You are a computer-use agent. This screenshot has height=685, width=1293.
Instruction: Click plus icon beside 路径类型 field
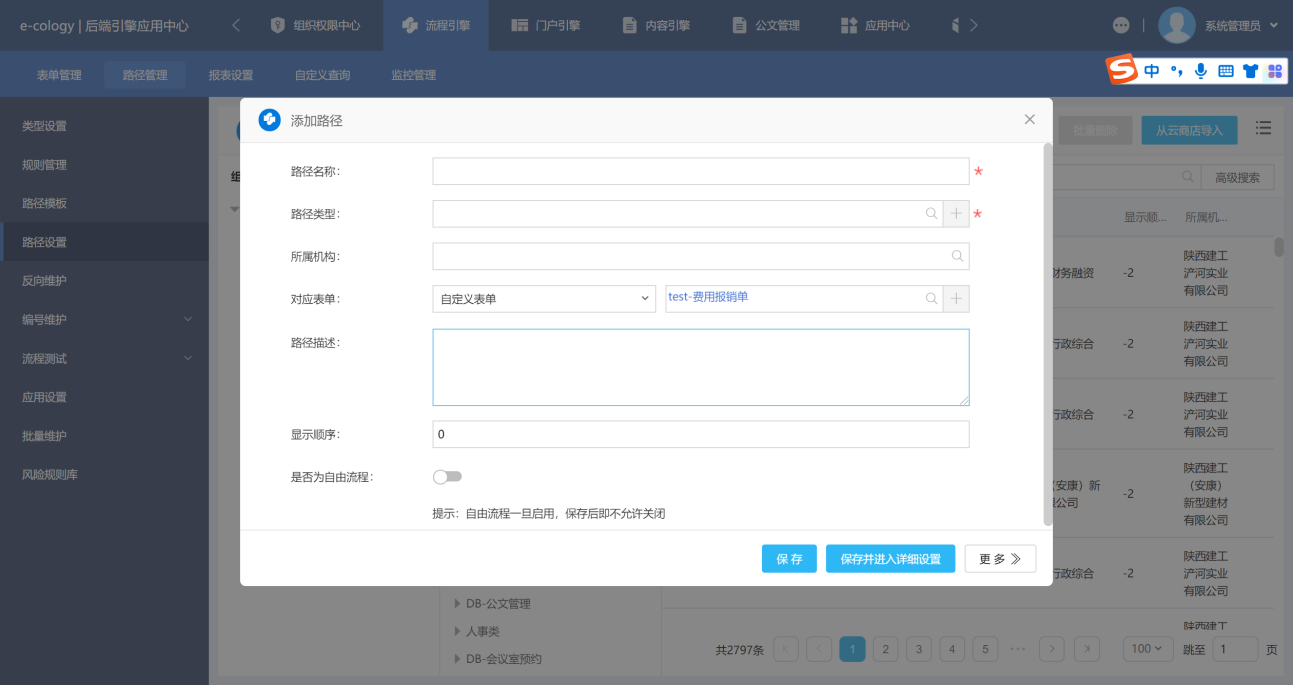coord(956,214)
